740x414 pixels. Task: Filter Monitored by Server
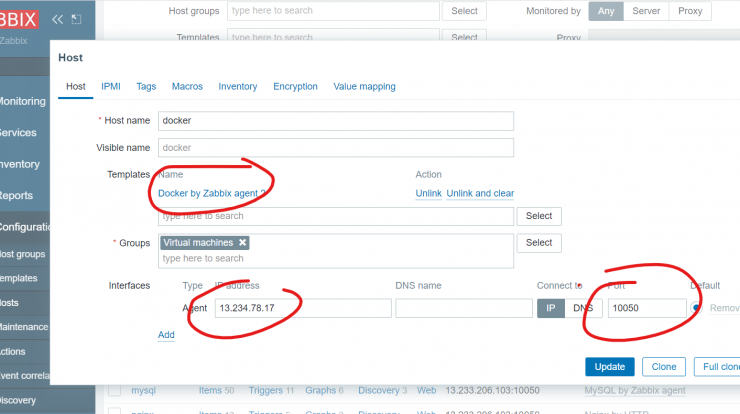pos(646,11)
